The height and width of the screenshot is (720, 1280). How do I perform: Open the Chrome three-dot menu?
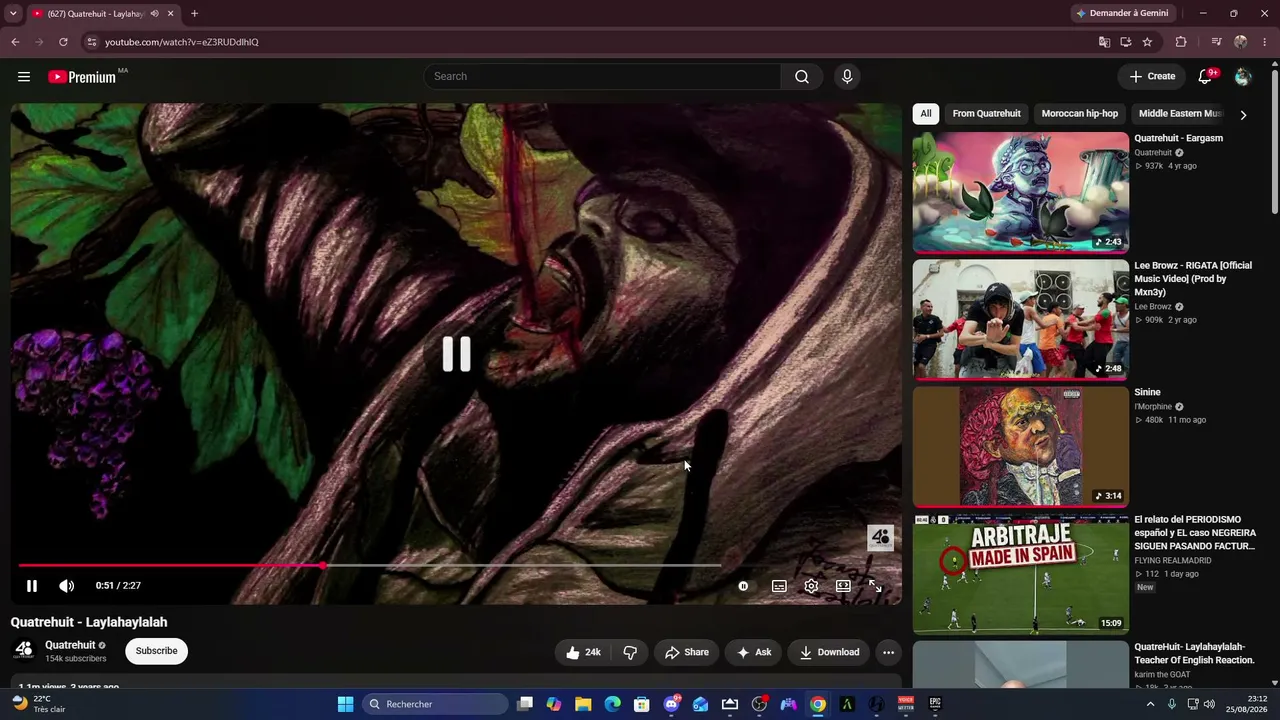point(1265,42)
